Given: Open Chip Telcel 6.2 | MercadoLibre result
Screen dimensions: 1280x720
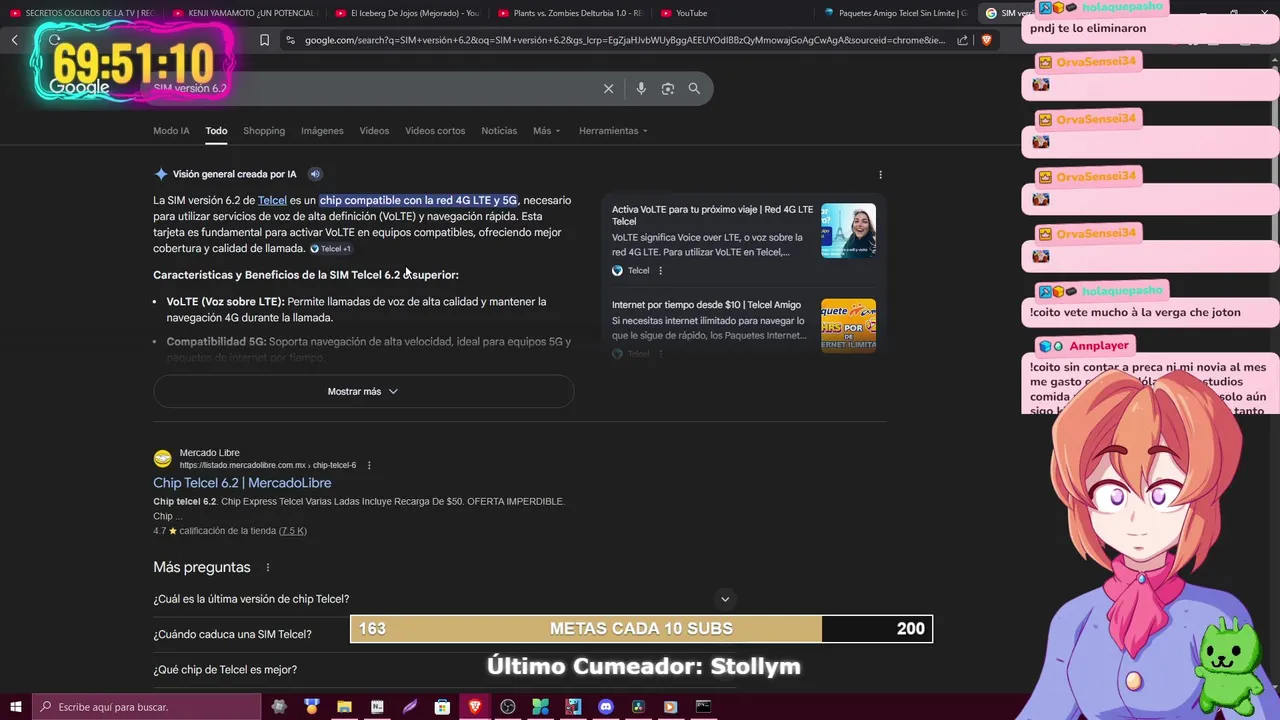Looking at the screenshot, I should [x=242, y=483].
